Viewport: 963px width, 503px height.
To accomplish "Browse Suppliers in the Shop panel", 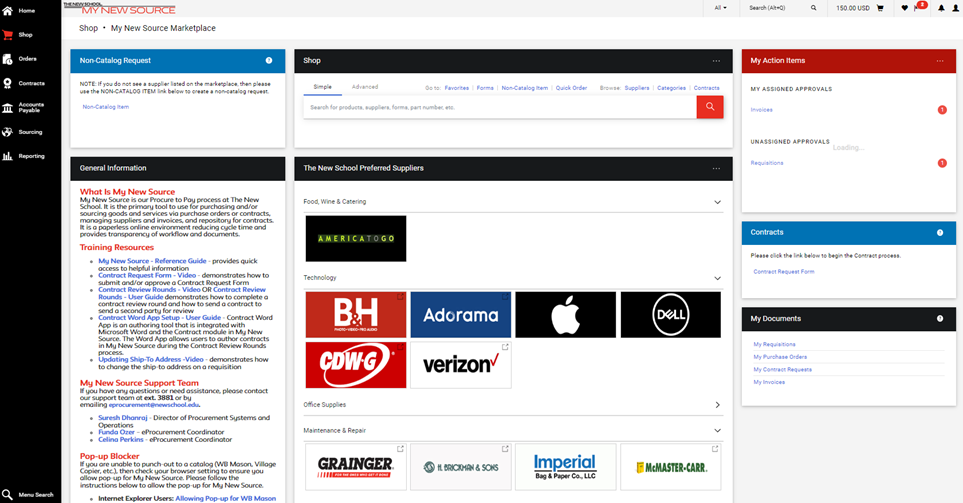I will [x=637, y=88].
